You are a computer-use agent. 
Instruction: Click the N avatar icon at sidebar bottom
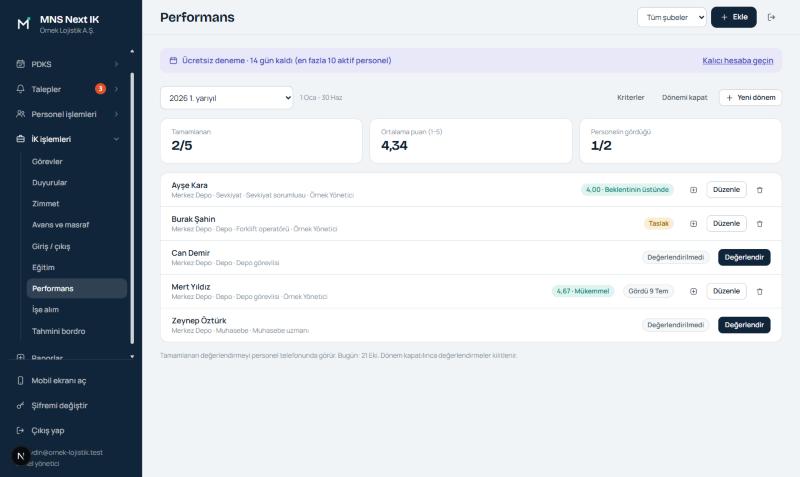[20, 456]
